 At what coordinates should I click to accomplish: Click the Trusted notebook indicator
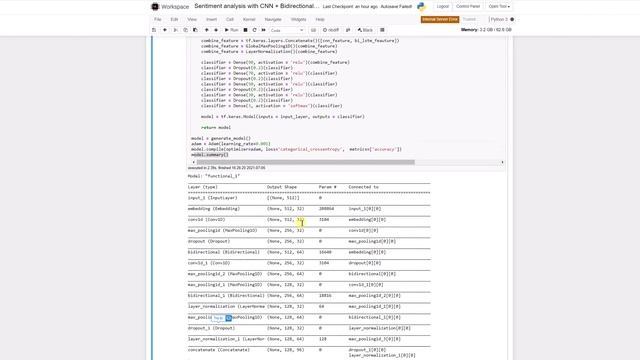tap(469, 20)
